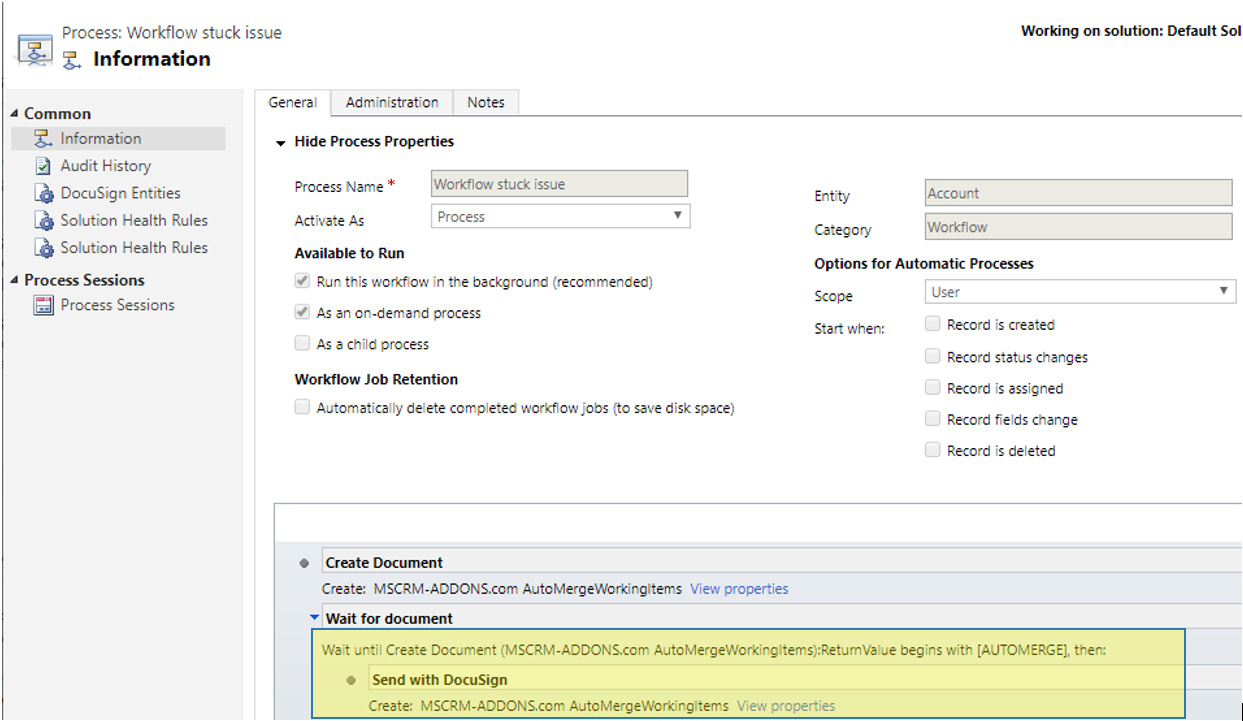Click the DocuSign Entities gear icon
1243x721 pixels.
point(43,193)
